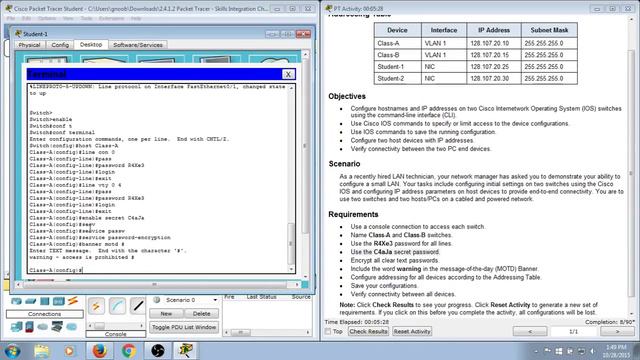Click the connection types horizontal scrollbar
This screenshot has height=360, width=640.
116,326
